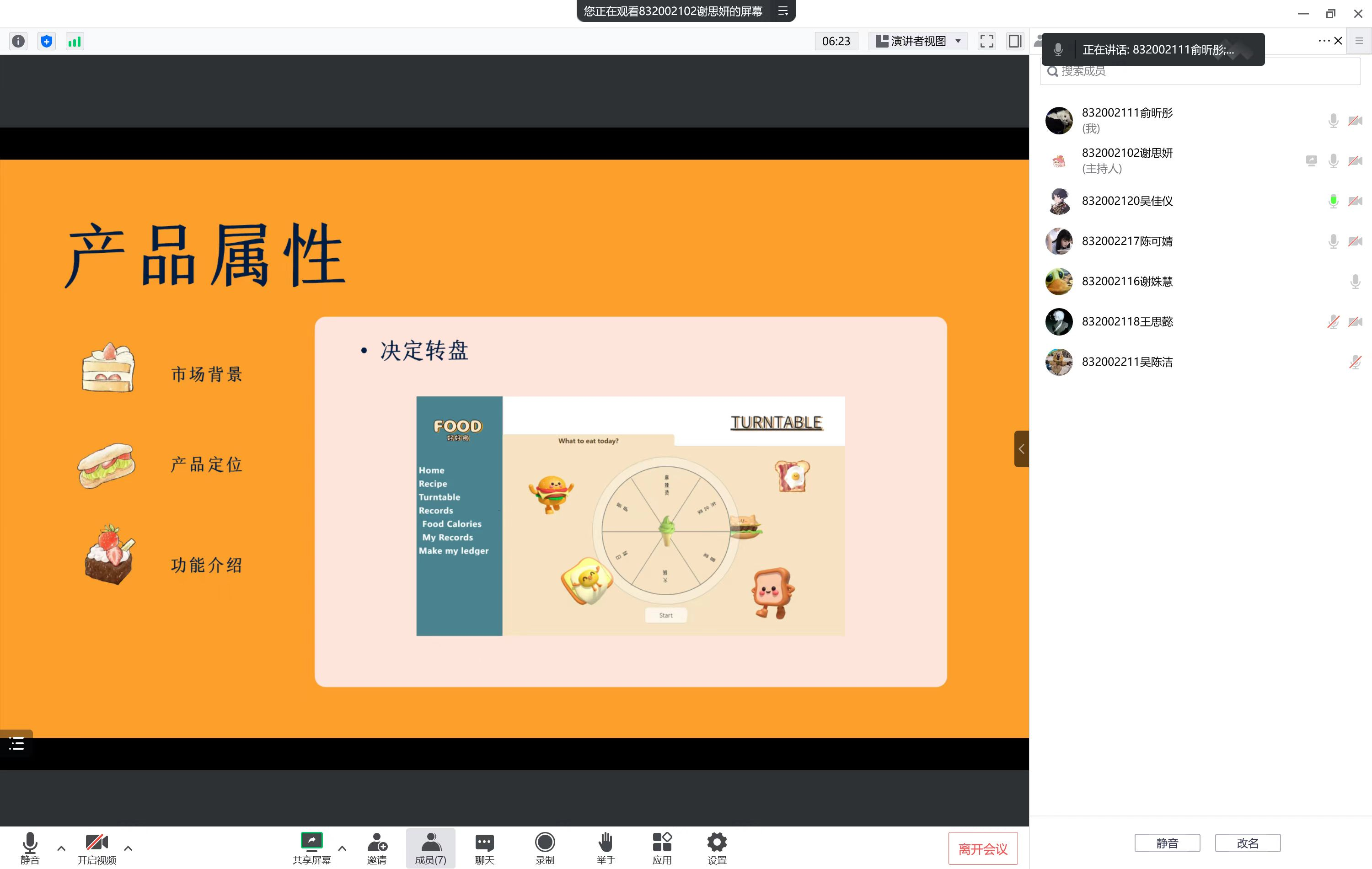Mute my microphone in the toolbar
Viewport: 1372px width, 869px height.
coord(30,848)
